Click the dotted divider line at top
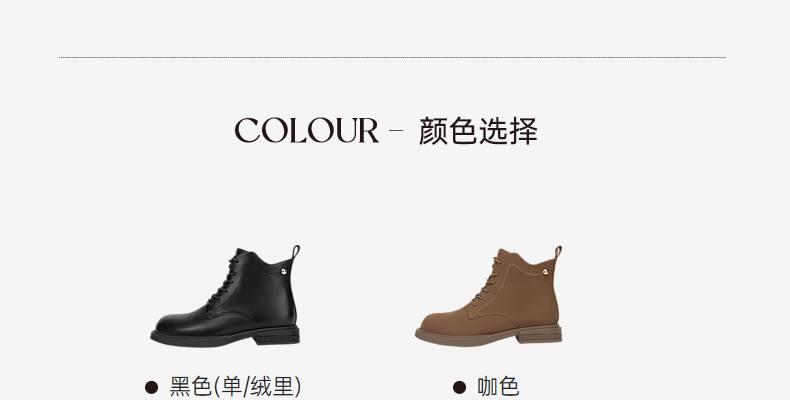This screenshot has height=400, width=790. pos(392,57)
